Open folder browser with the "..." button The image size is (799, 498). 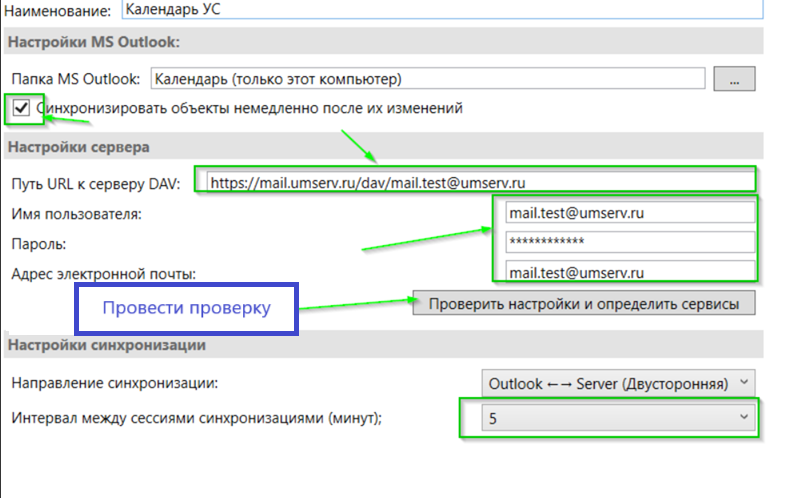click(x=735, y=78)
